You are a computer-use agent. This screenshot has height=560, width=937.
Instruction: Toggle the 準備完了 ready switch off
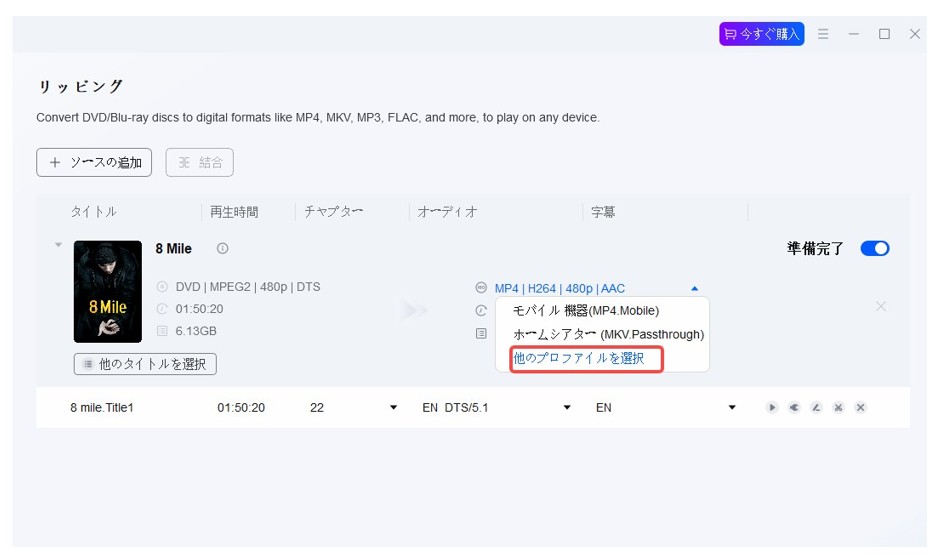pos(875,249)
